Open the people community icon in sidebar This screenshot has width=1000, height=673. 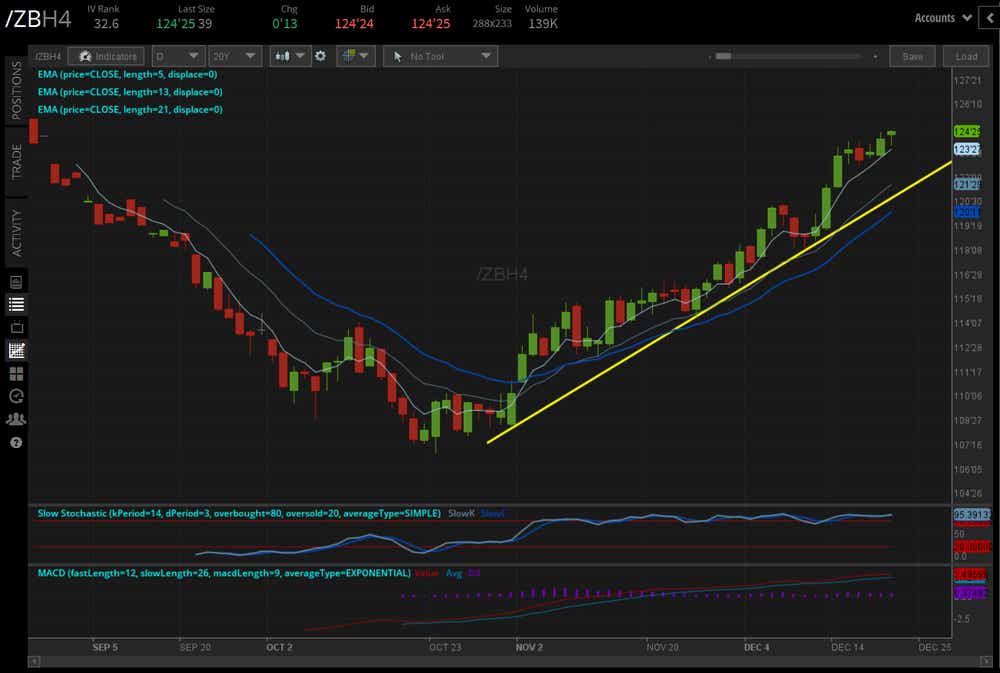click(17, 419)
